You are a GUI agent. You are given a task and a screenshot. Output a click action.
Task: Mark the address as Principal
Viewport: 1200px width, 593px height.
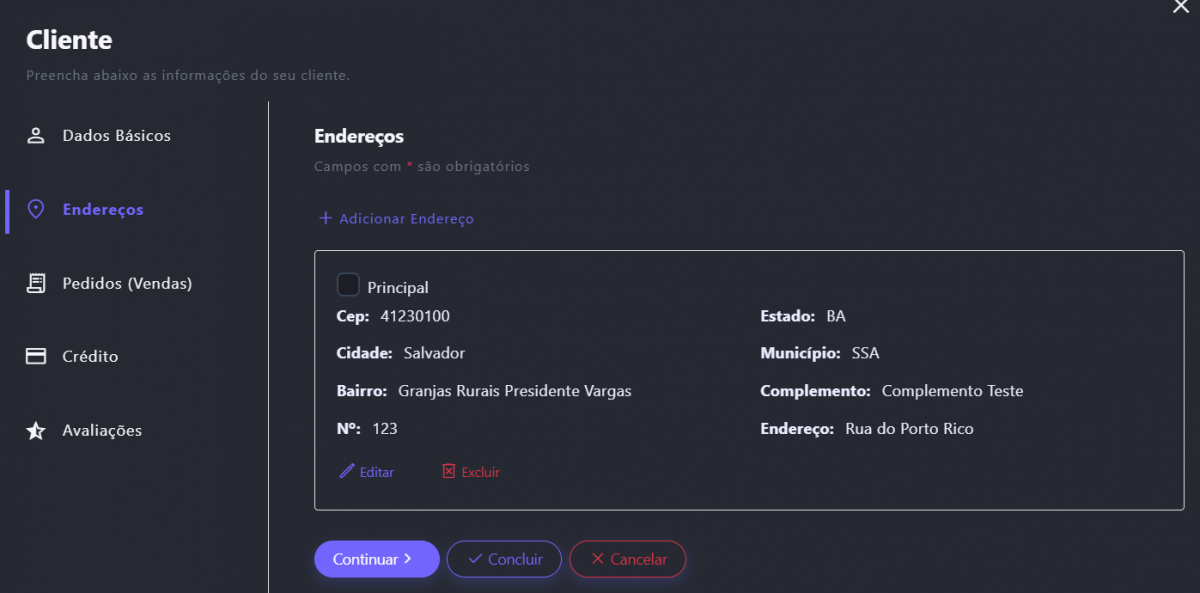[x=348, y=285]
